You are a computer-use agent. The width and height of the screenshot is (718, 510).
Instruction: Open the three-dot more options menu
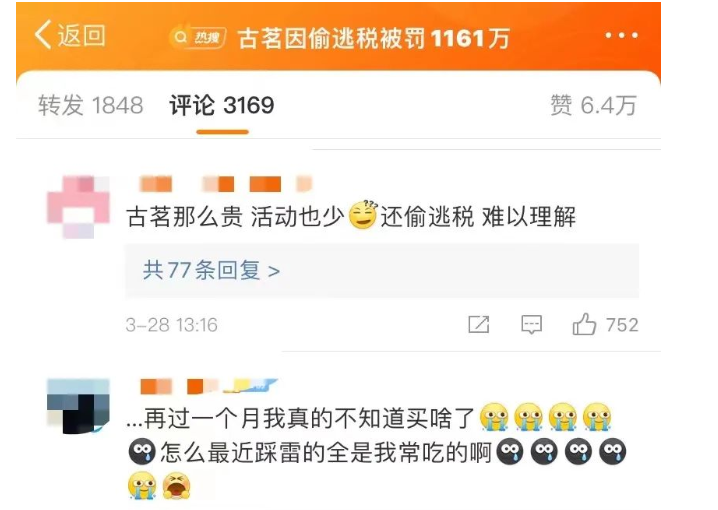621,35
